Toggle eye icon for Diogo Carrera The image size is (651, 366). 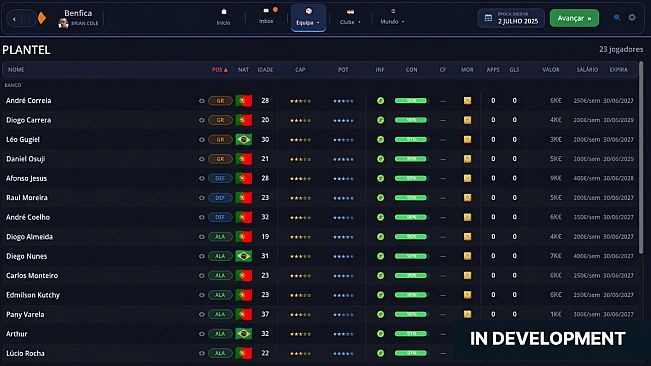pos(201,120)
